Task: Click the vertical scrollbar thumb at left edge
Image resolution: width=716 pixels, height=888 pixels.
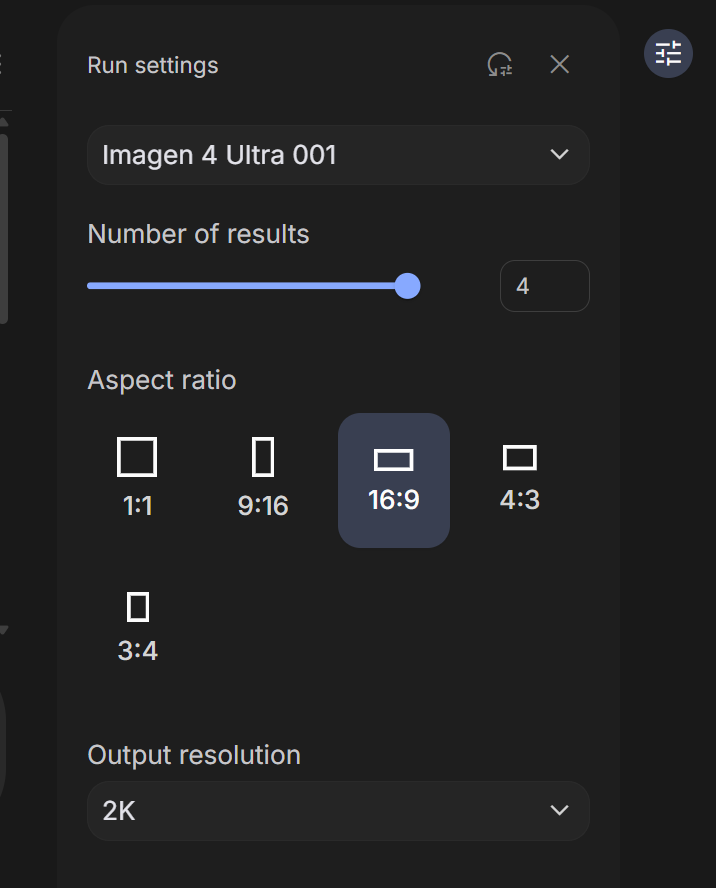Action: click(x=3, y=229)
